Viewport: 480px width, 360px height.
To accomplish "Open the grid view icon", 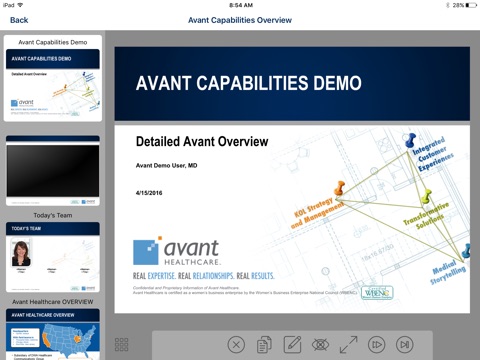I will 121,344.
